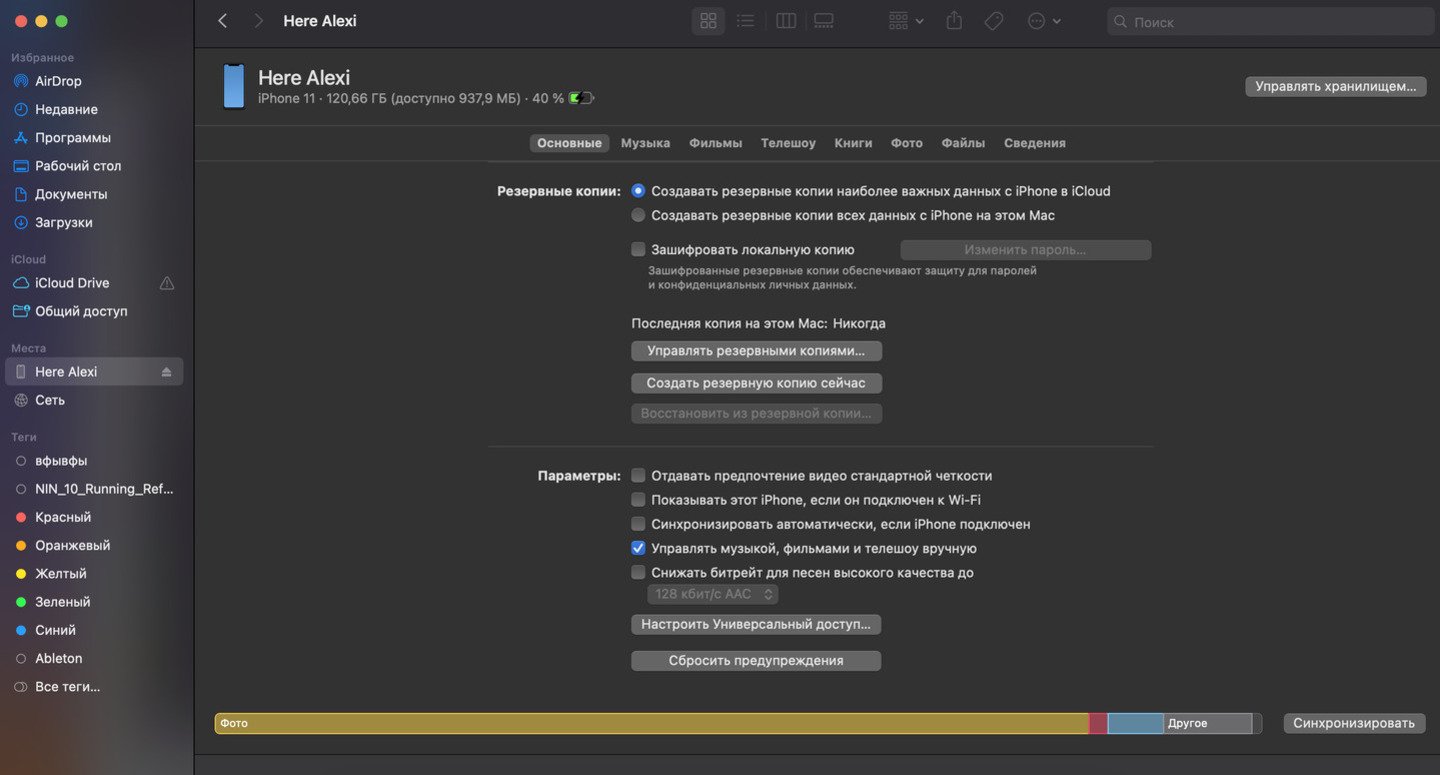Switch to list view

click(745, 21)
